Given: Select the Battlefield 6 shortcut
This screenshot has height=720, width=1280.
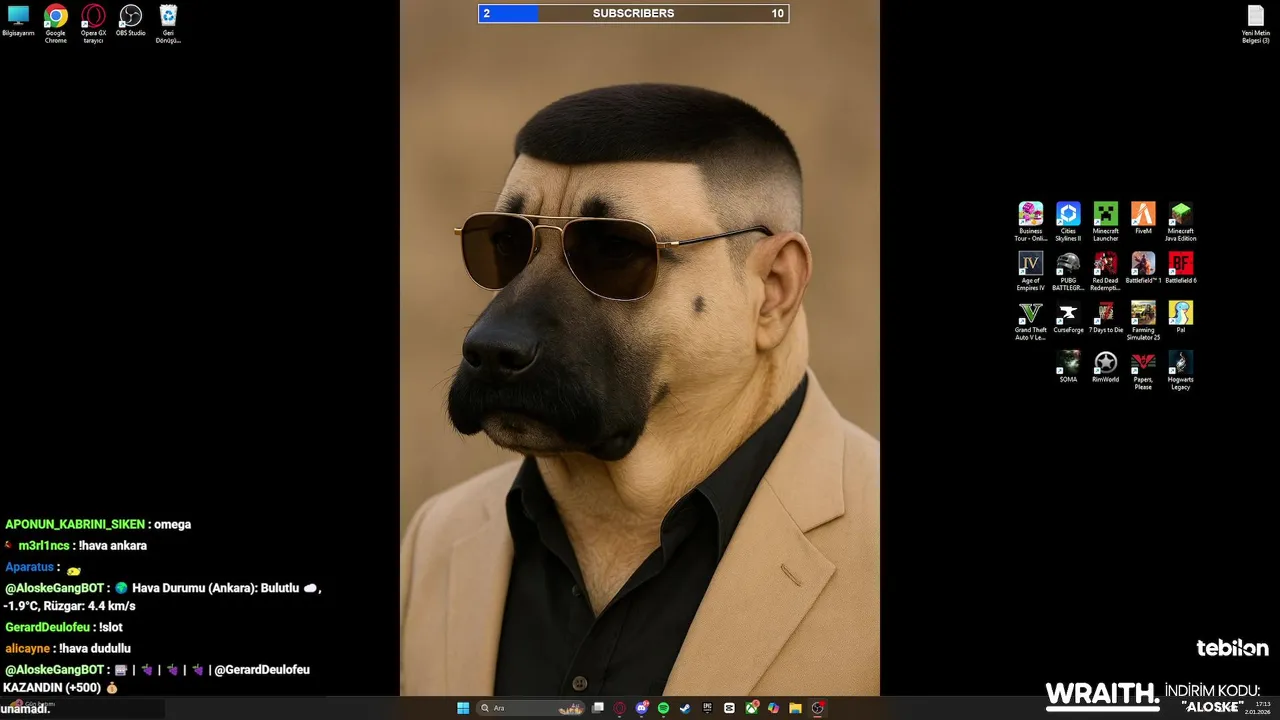Looking at the screenshot, I should 1180,268.
